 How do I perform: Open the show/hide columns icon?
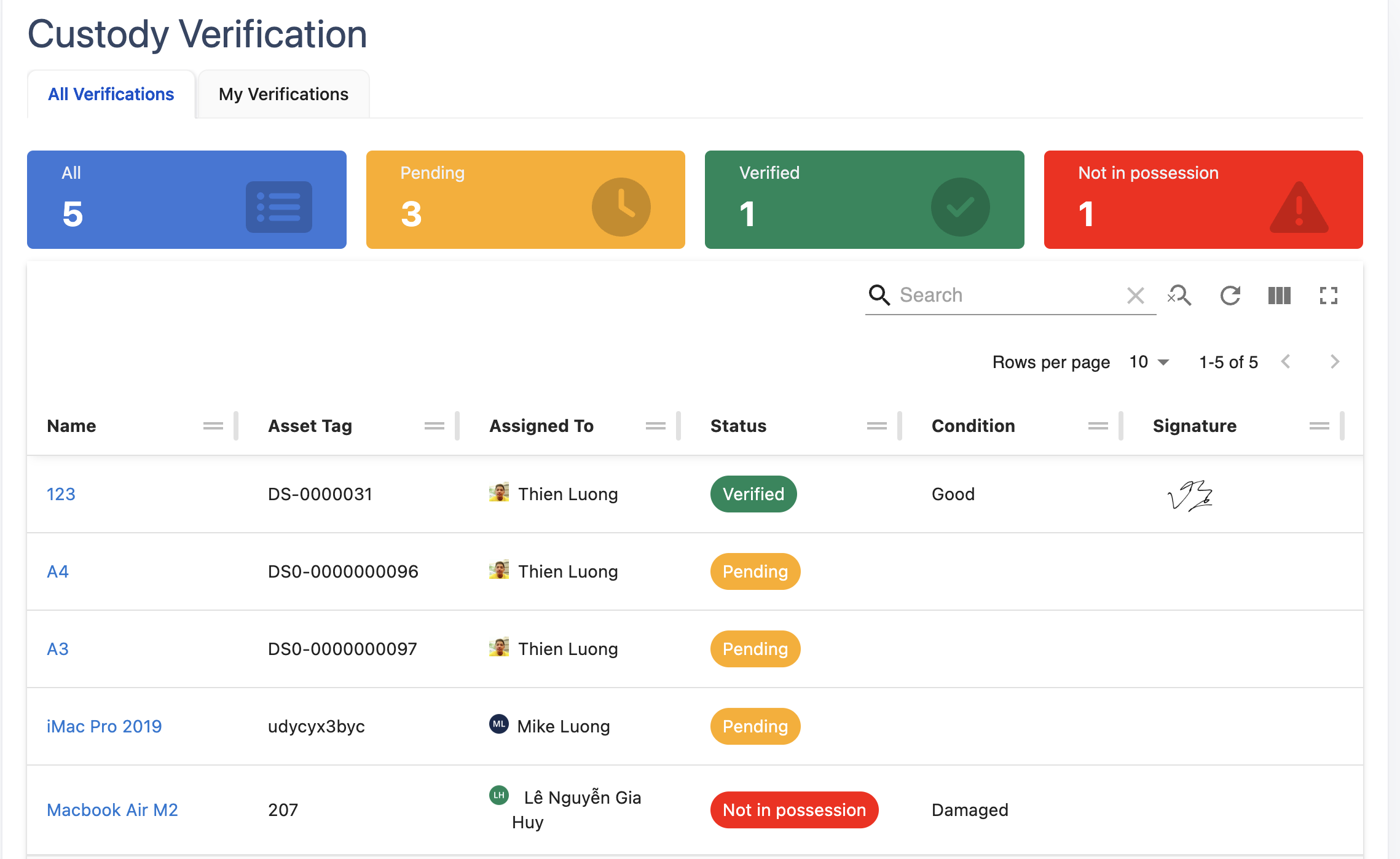click(x=1279, y=296)
